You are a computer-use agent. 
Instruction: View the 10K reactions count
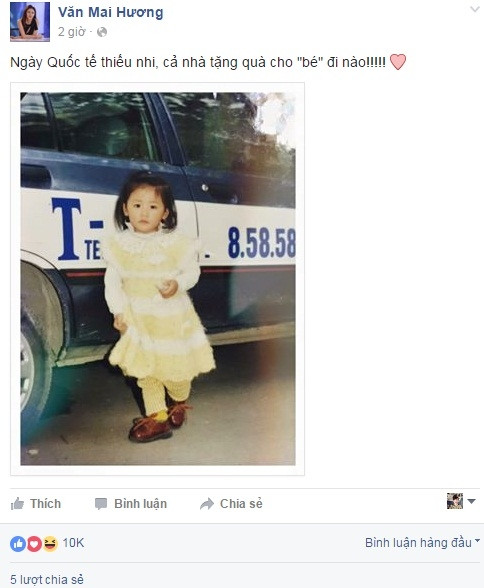[73, 543]
